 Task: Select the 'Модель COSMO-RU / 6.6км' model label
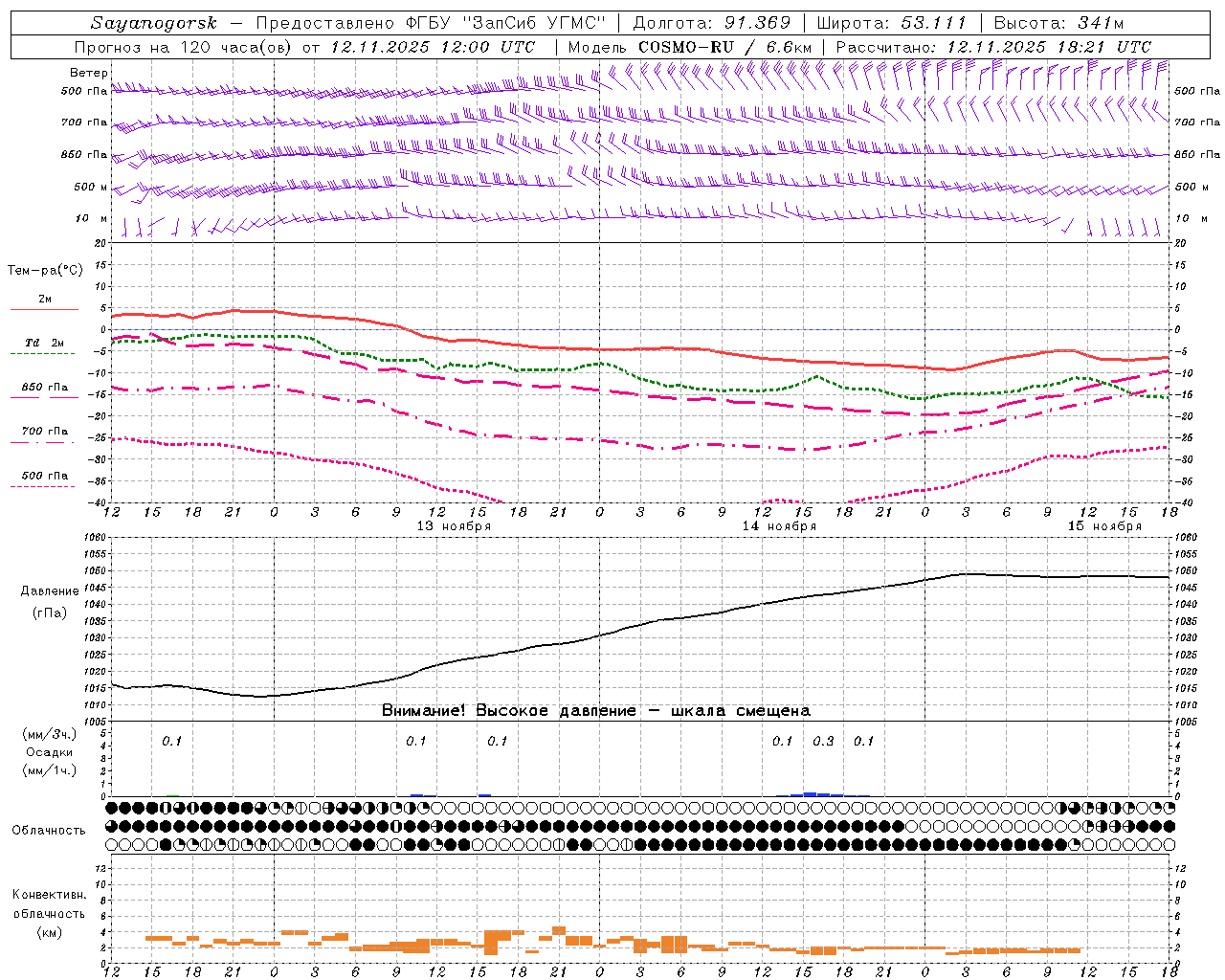coord(690,47)
